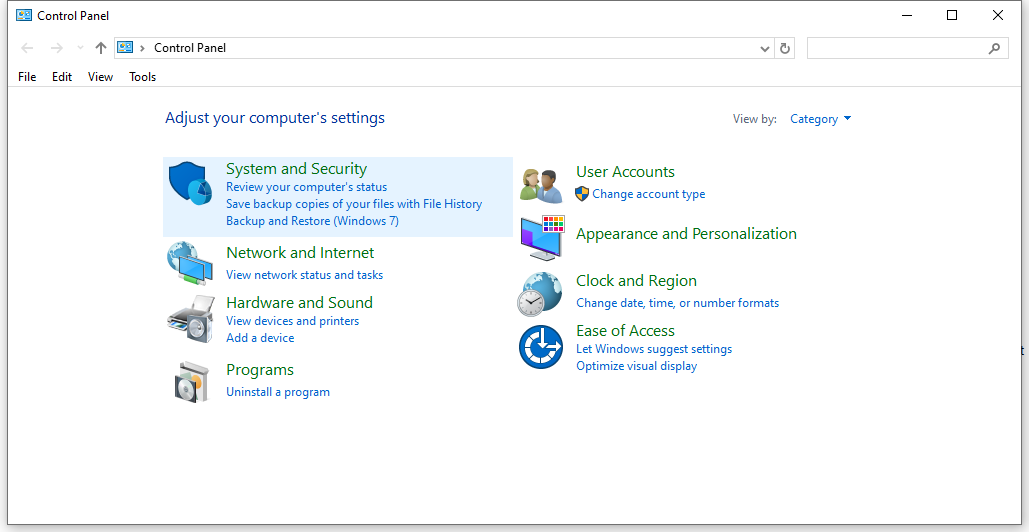Open the File menu
The height and width of the screenshot is (532, 1029).
(27, 77)
